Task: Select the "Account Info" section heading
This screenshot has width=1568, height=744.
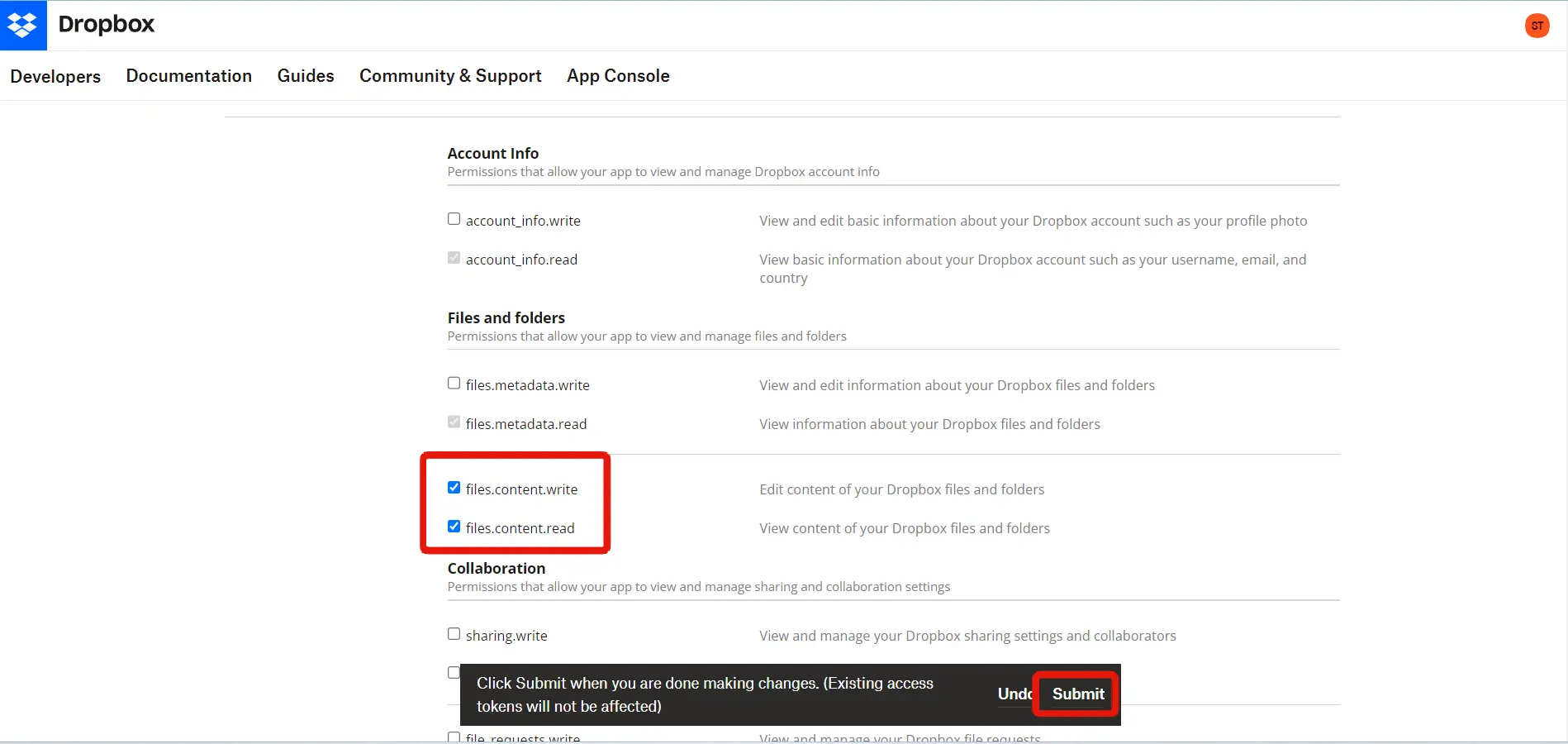Action: (x=493, y=154)
